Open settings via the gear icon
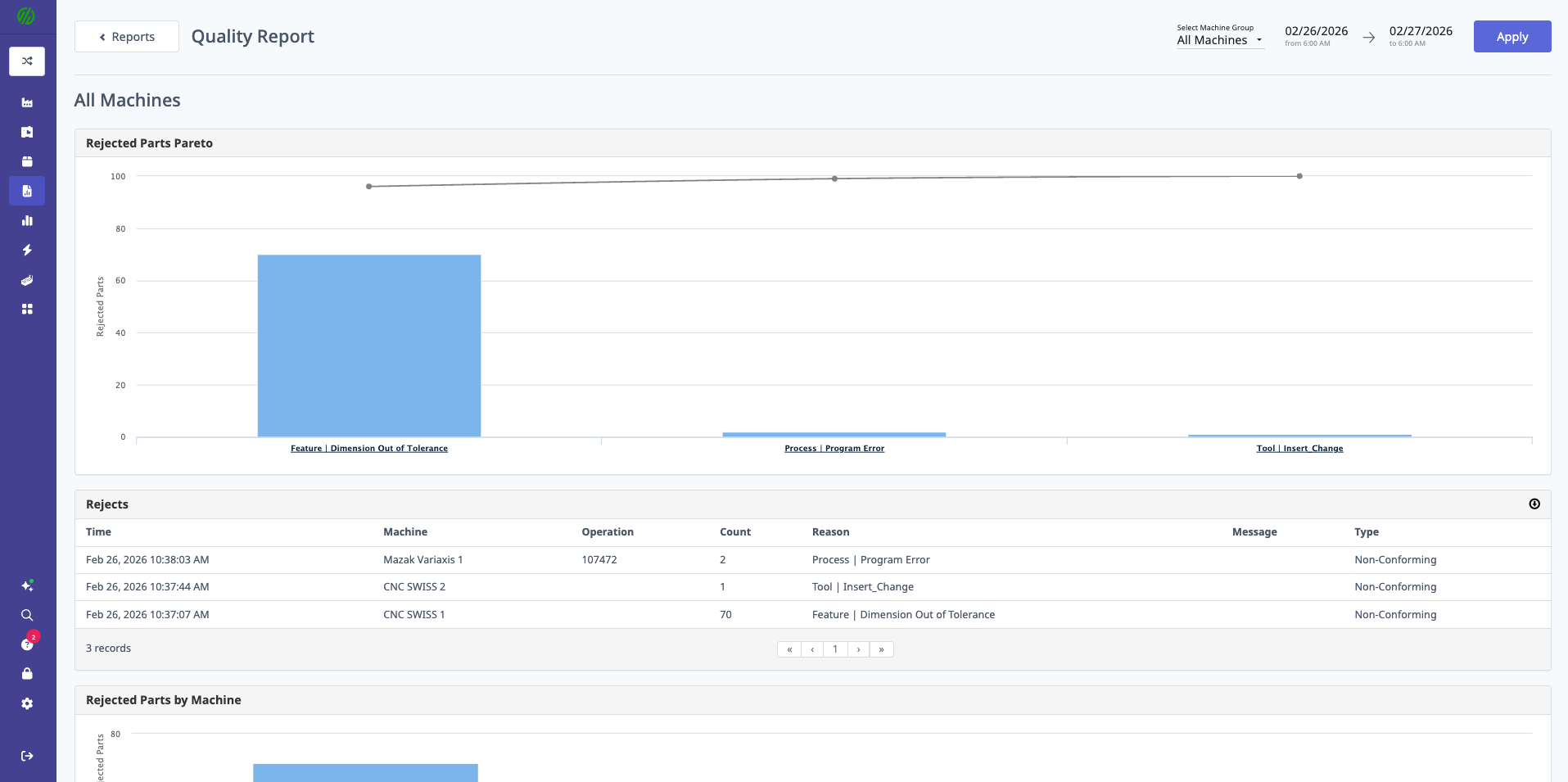The height and width of the screenshot is (782, 1568). click(x=27, y=703)
